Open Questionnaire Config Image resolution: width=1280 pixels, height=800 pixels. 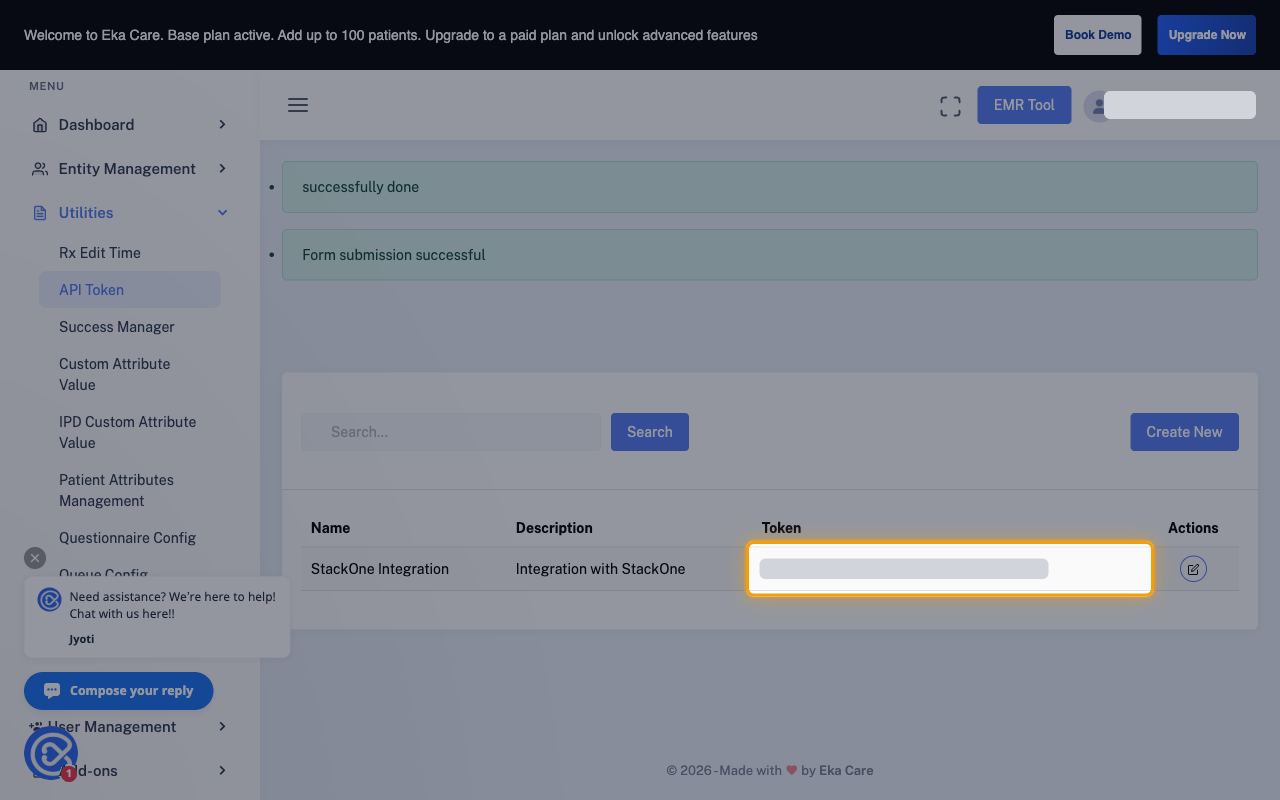coord(128,538)
